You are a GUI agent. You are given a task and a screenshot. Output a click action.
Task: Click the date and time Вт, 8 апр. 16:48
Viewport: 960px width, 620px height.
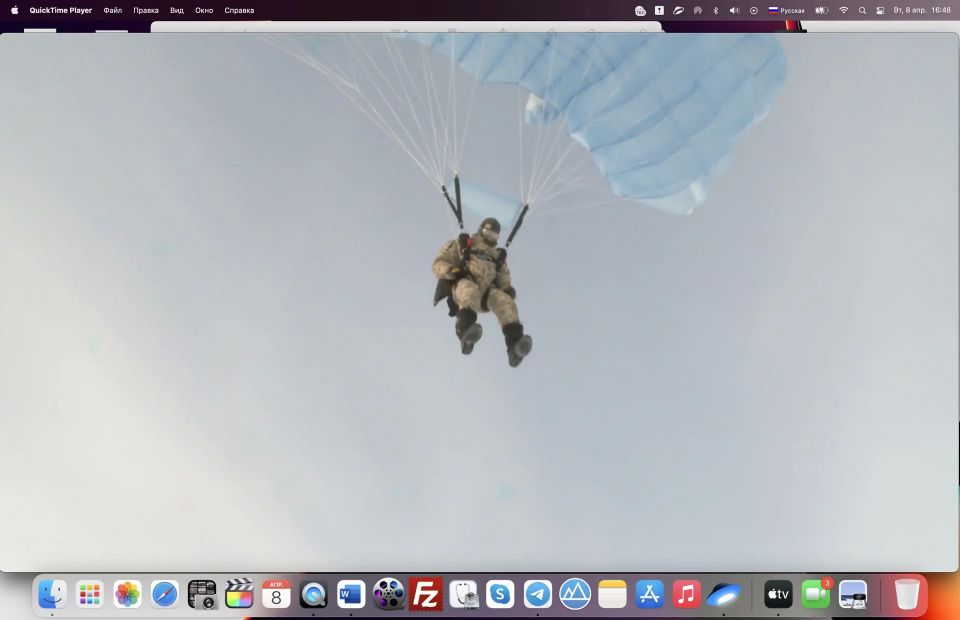[922, 10]
